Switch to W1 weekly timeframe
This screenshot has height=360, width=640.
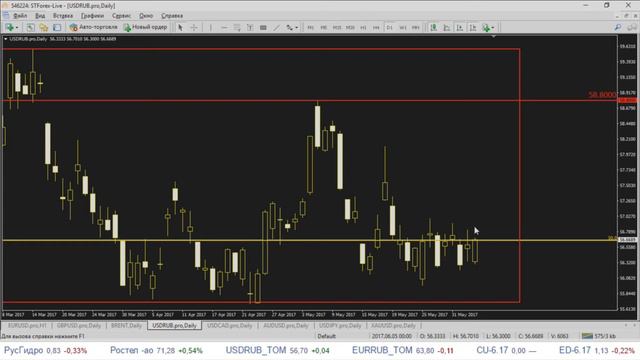[x=403, y=27]
